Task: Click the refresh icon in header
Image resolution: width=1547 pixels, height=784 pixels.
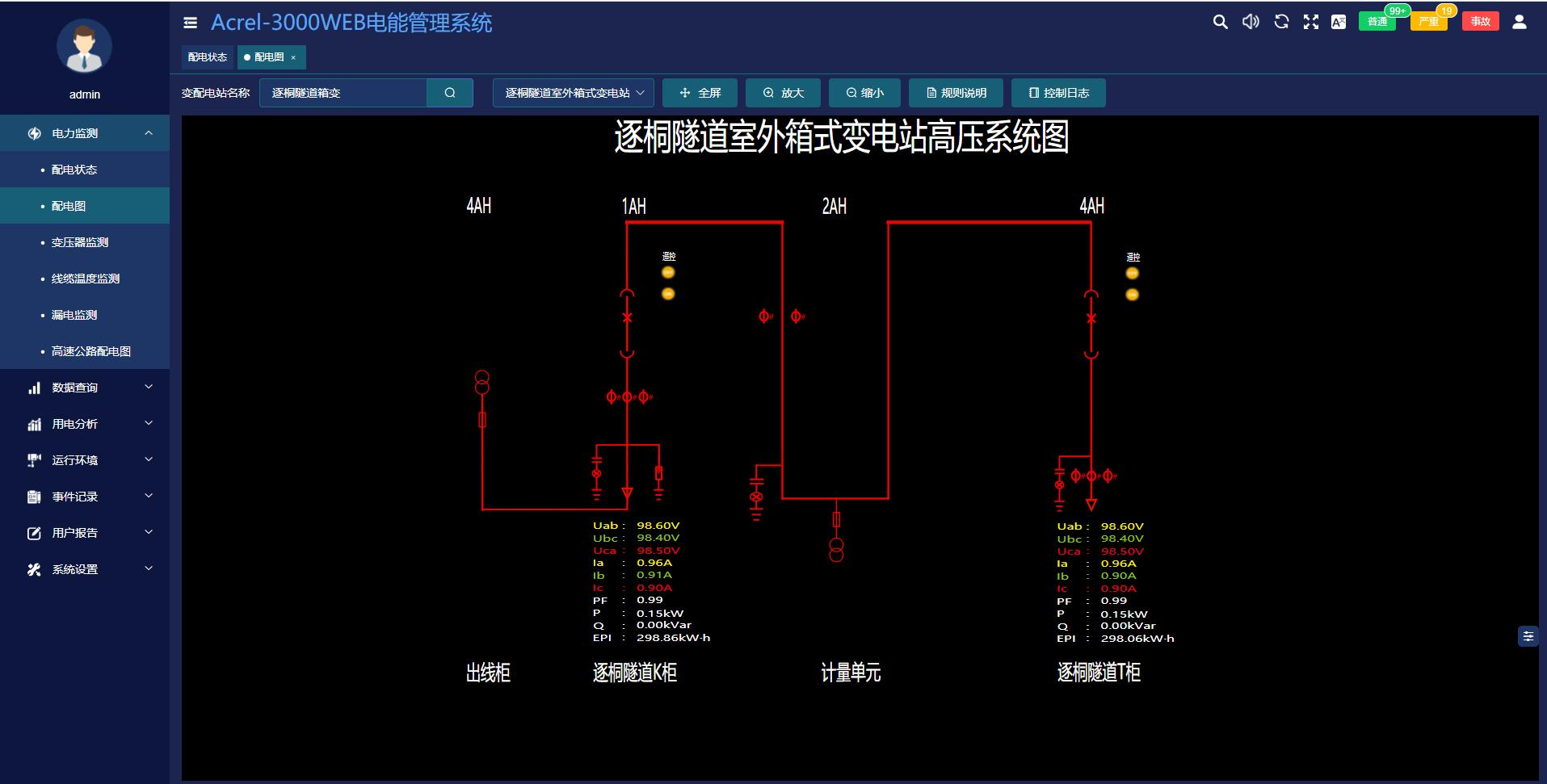Action: (x=1281, y=22)
